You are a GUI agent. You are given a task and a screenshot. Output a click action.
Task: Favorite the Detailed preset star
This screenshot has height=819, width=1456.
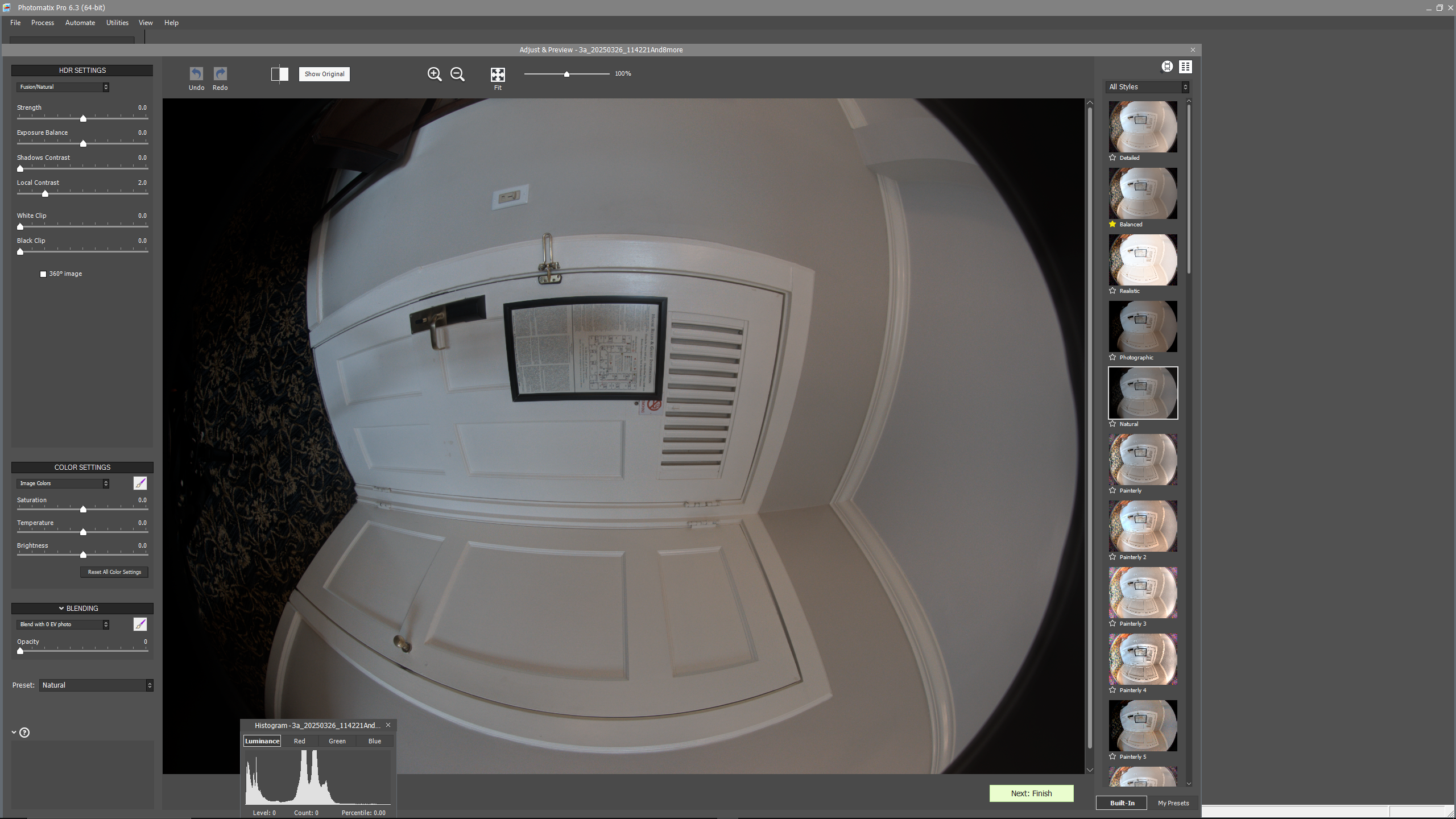(x=1112, y=158)
